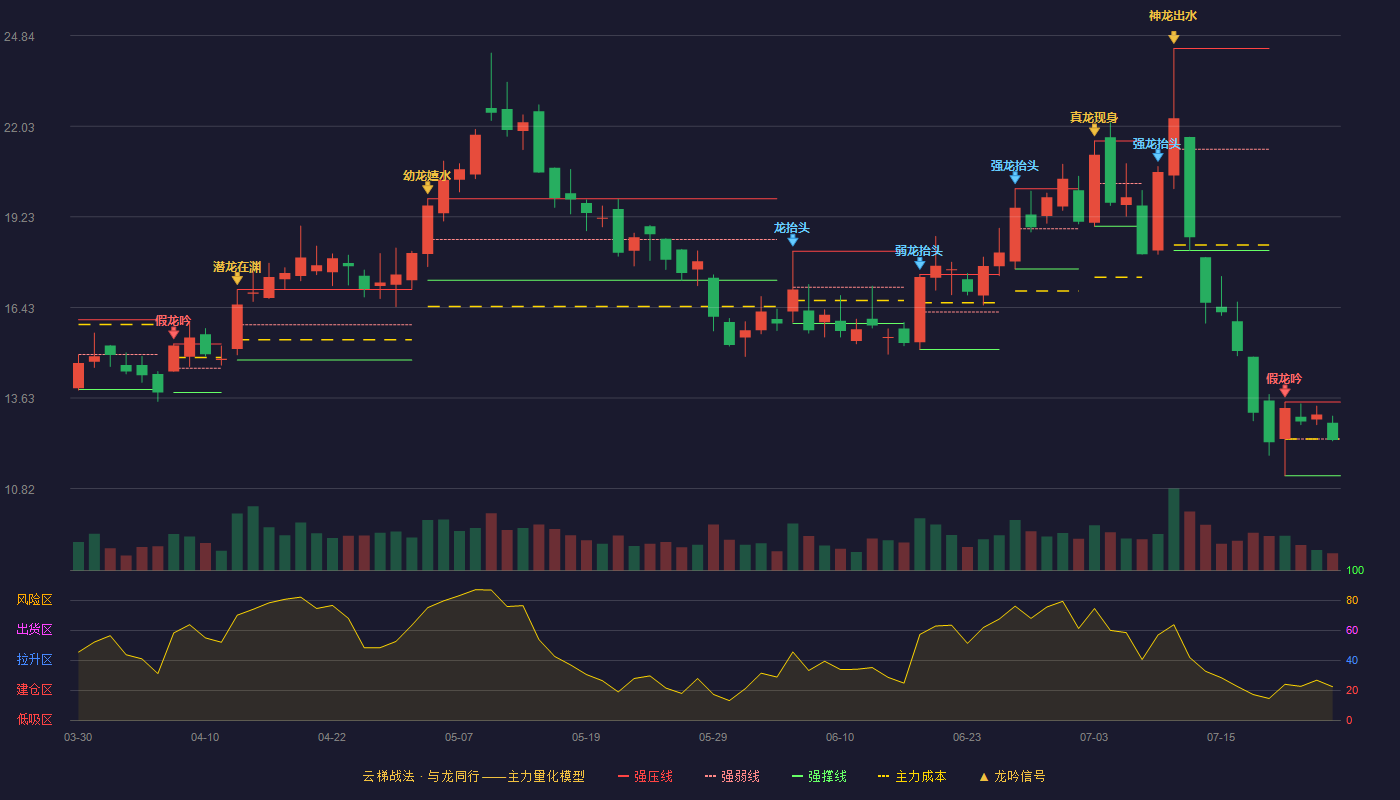
Task: Click the 16.43 price axis label
Action: click(x=19, y=309)
